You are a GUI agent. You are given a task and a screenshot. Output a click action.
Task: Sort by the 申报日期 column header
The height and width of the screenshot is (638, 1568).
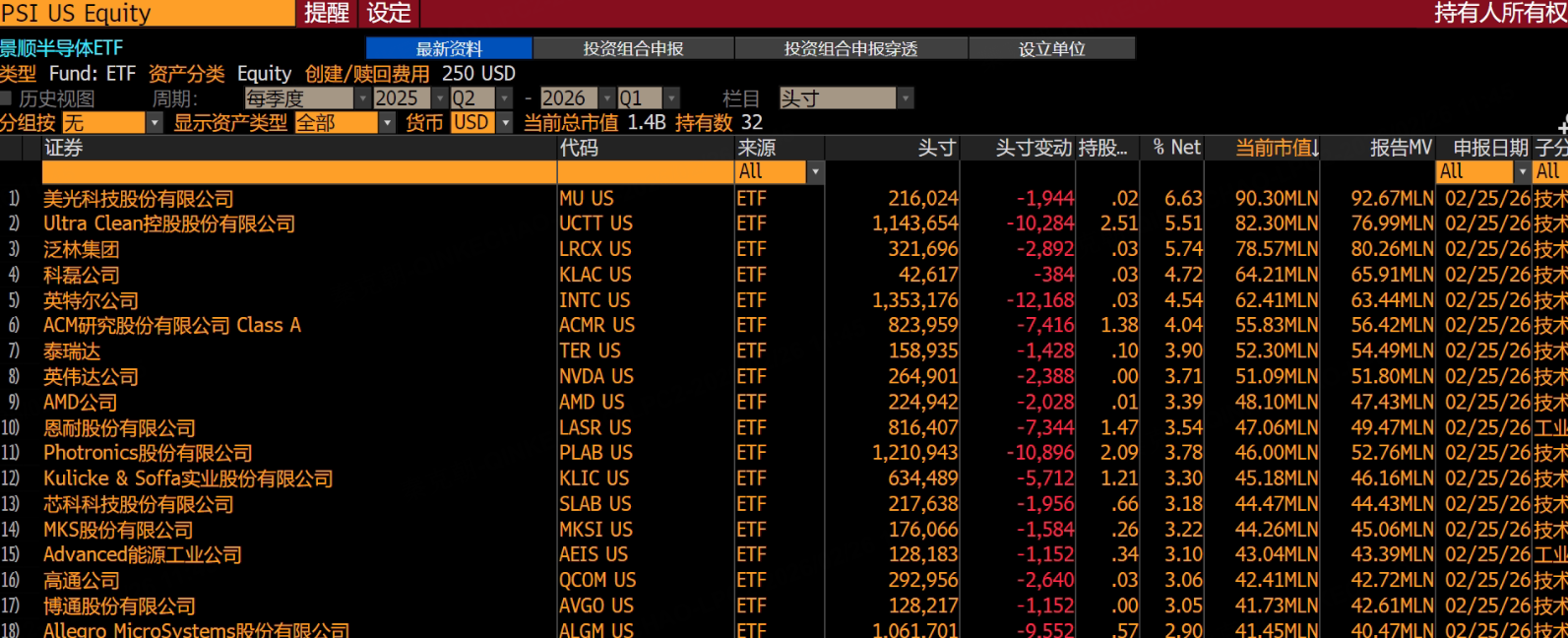1490,148
